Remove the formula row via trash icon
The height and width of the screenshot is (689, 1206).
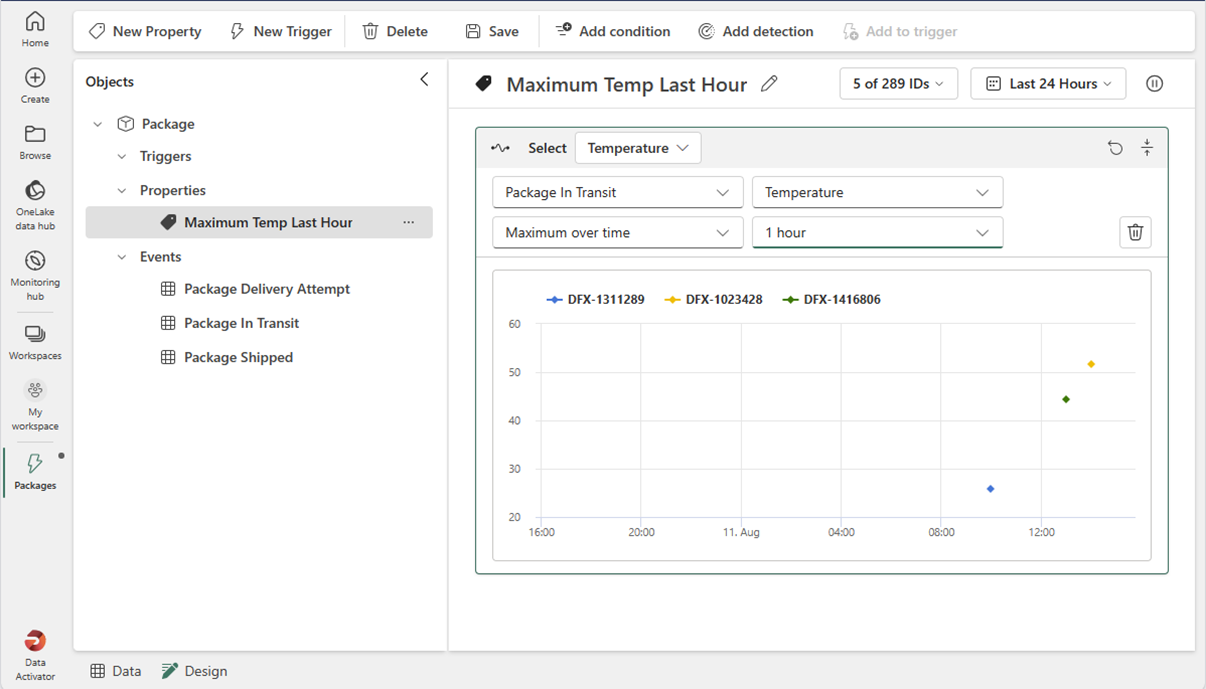tap(1135, 232)
